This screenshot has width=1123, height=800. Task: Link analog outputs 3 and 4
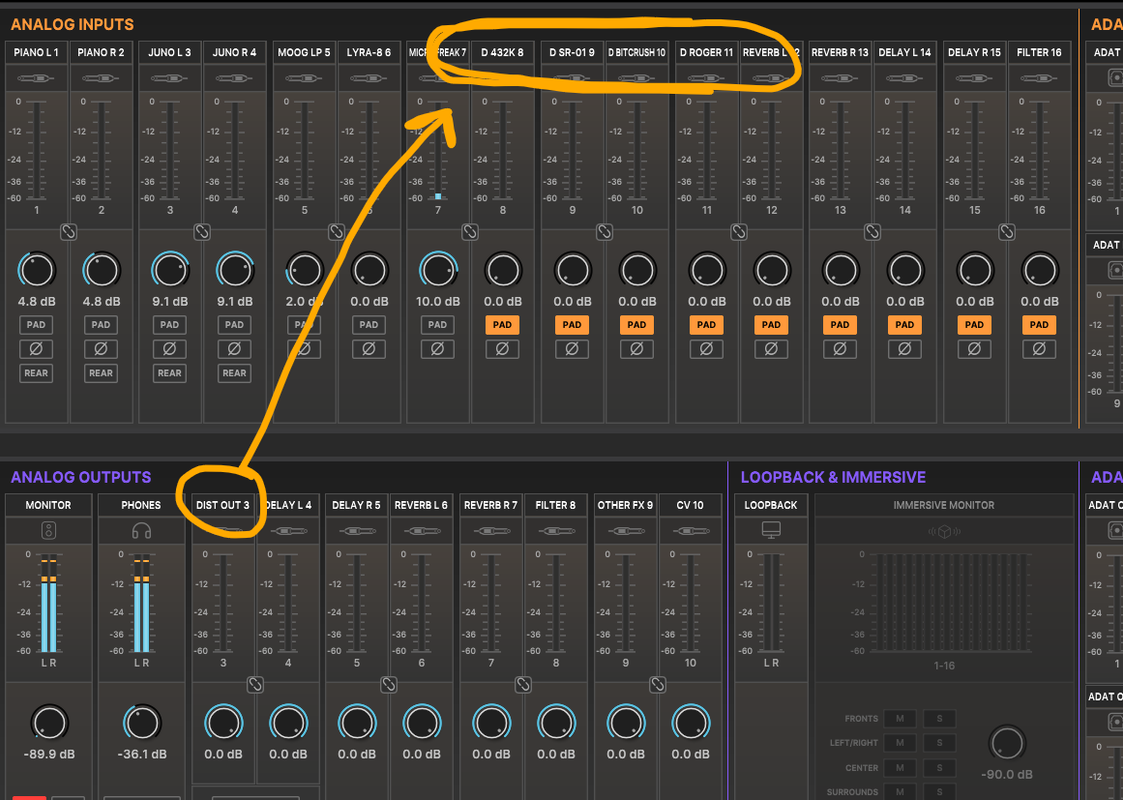click(255, 685)
